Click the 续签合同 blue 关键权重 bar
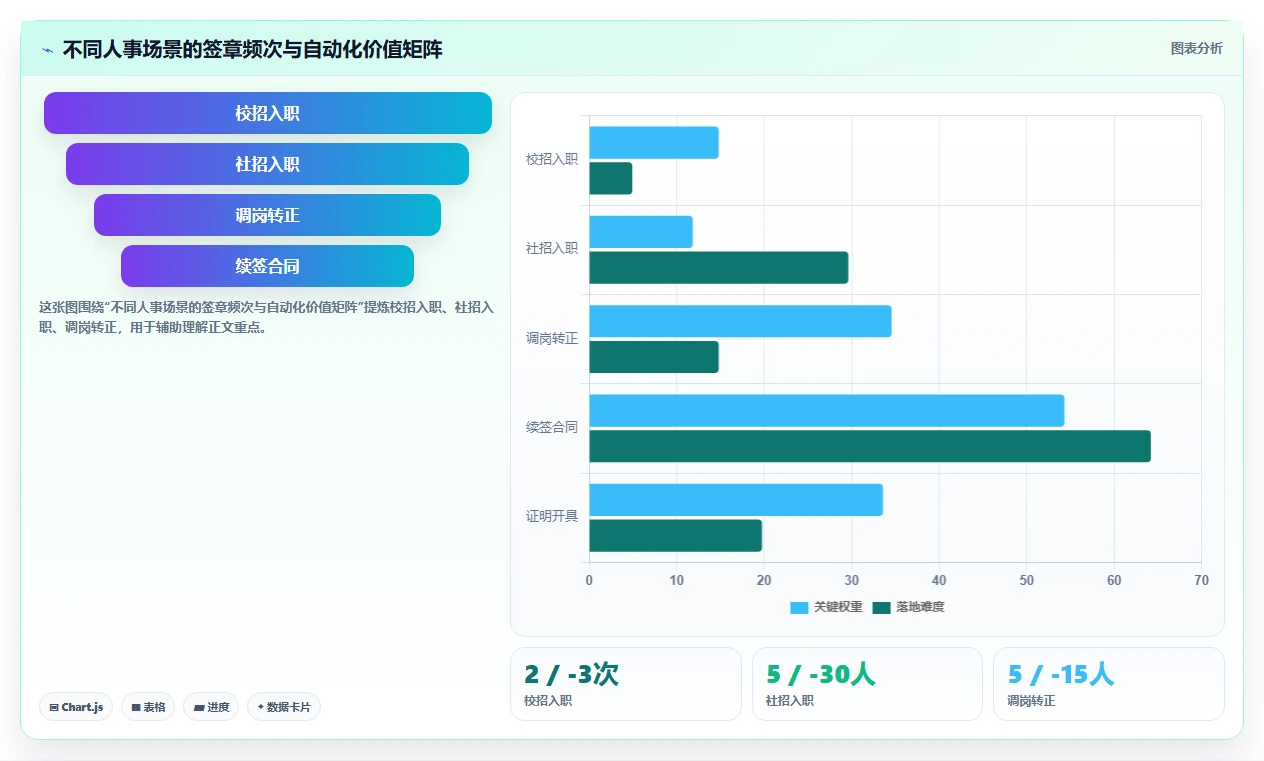The height and width of the screenshot is (761, 1264). (x=827, y=410)
